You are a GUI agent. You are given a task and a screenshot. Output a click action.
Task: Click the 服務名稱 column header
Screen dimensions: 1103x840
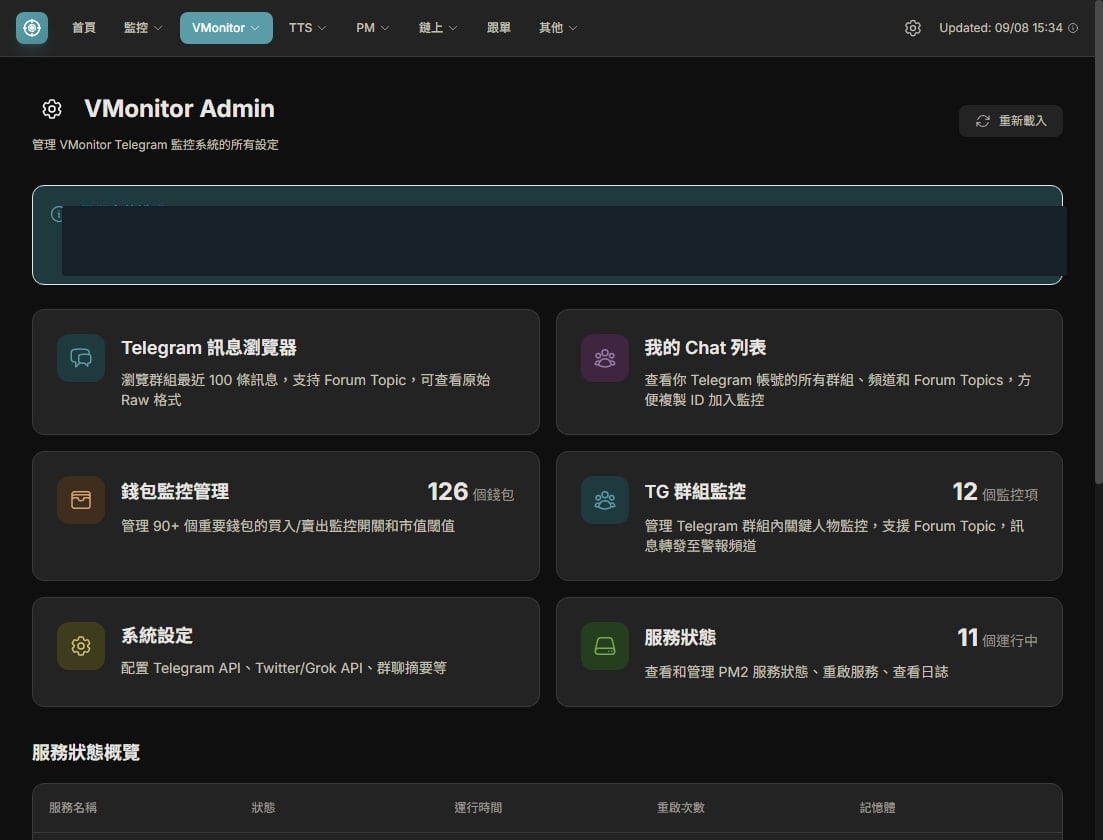(72, 808)
